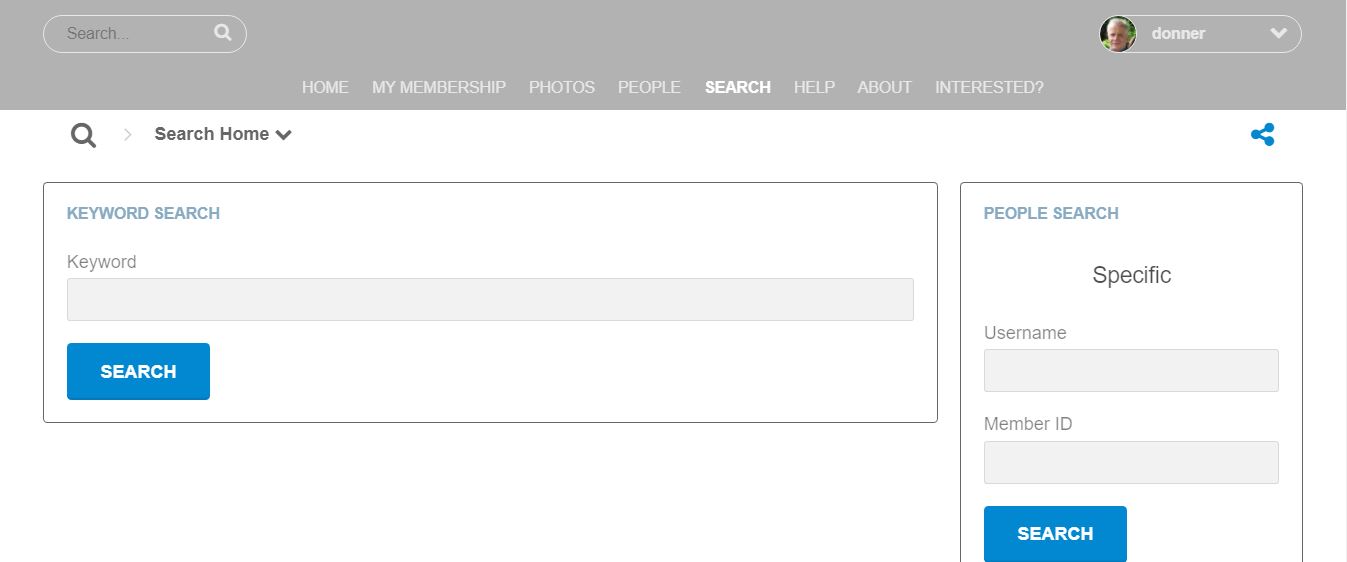Click the Keyword text field
The image size is (1347, 562).
(490, 299)
